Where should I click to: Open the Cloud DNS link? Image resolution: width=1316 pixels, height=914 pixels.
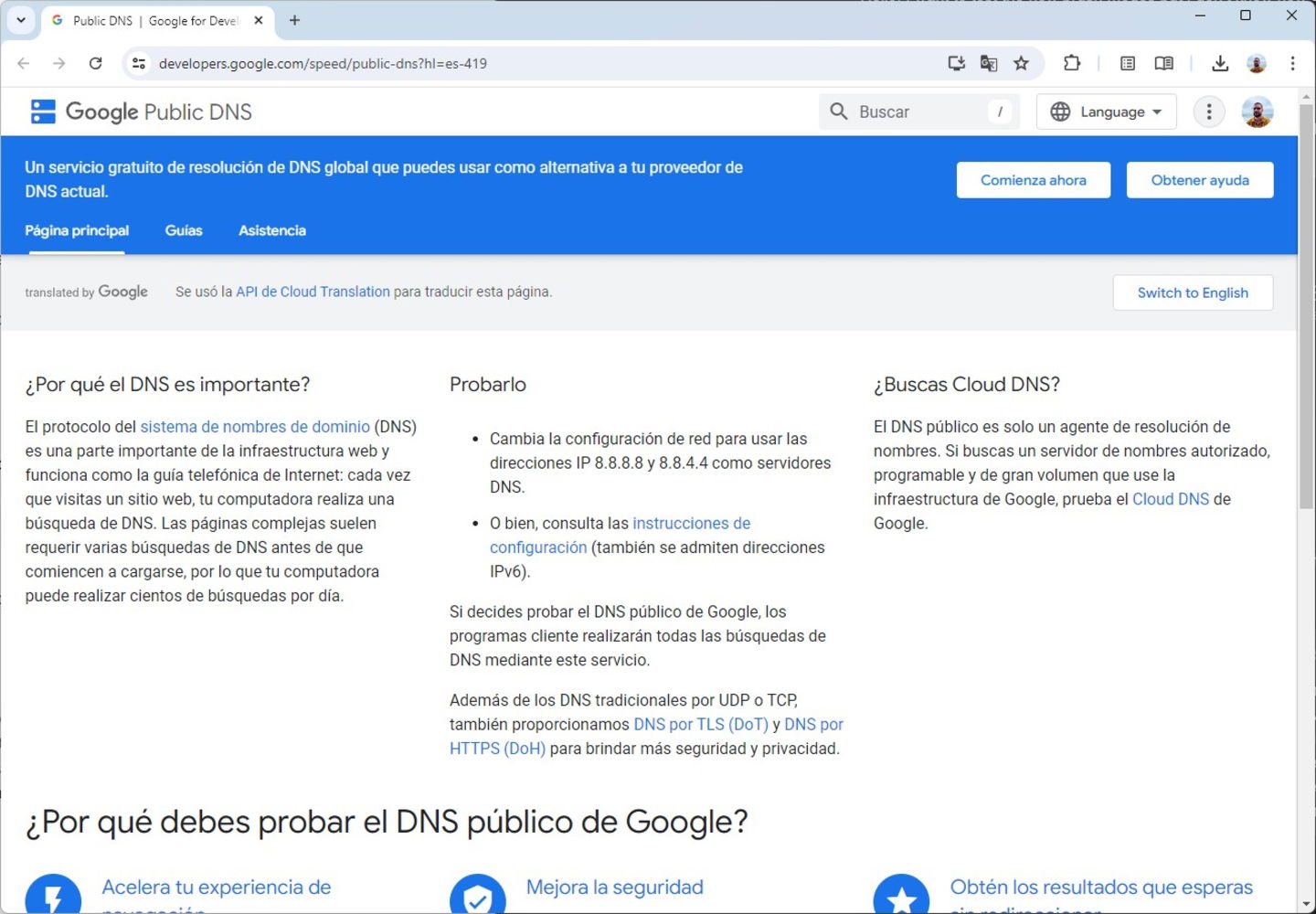[1171, 499]
